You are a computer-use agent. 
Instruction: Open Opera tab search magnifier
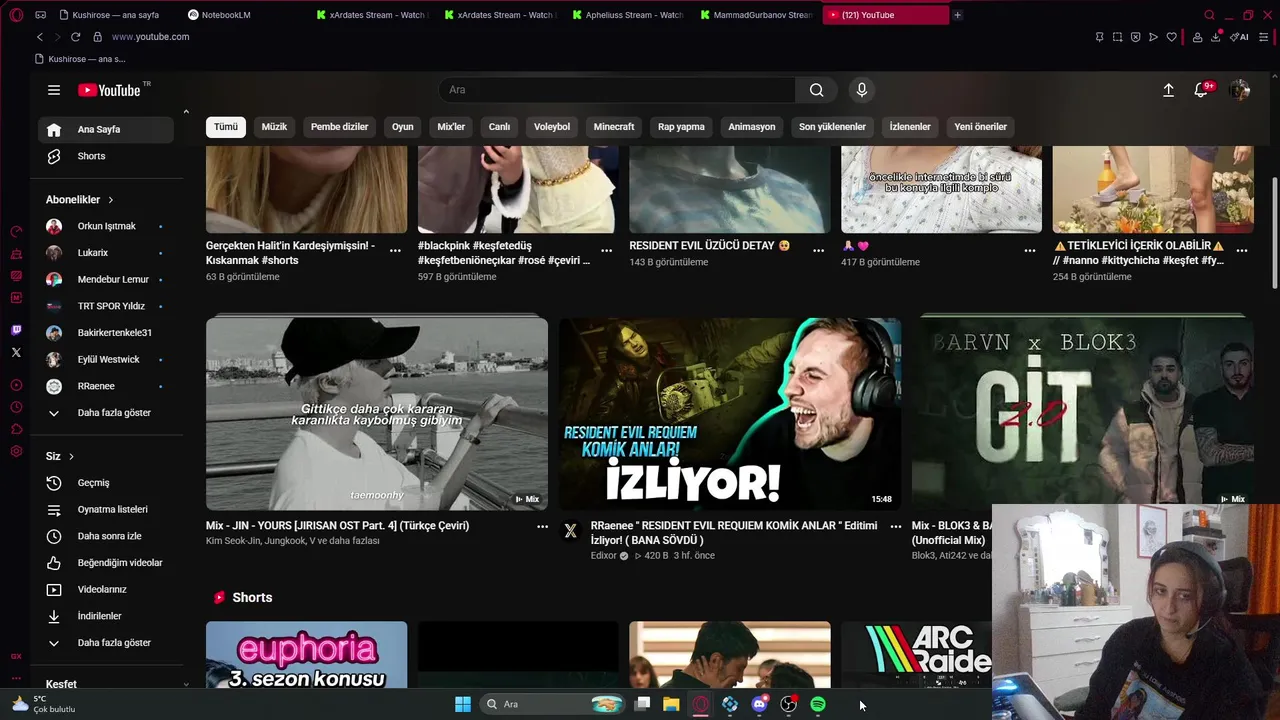pyautogui.click(x=1209, y=15)
